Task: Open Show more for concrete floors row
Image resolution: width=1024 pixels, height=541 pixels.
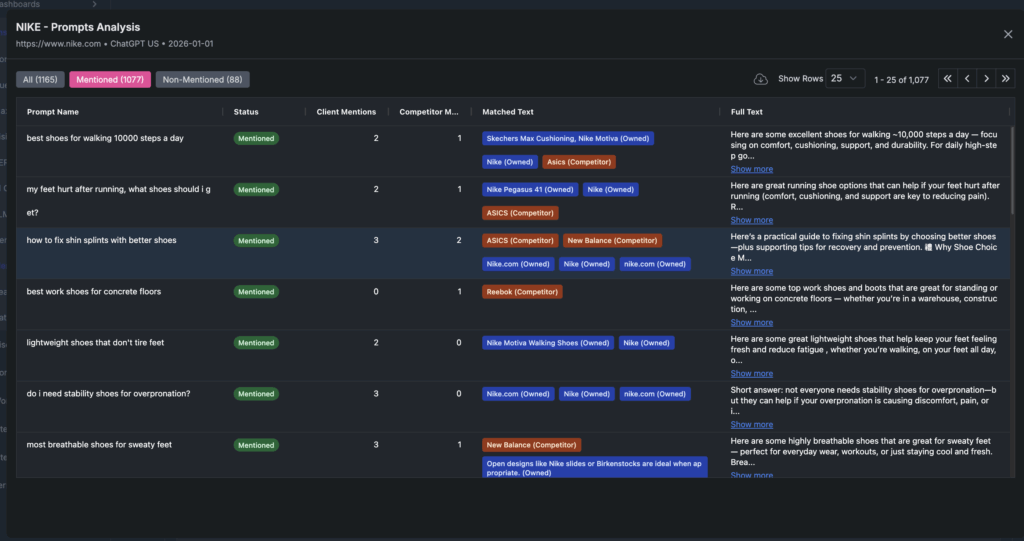Action: click(751, 322)
